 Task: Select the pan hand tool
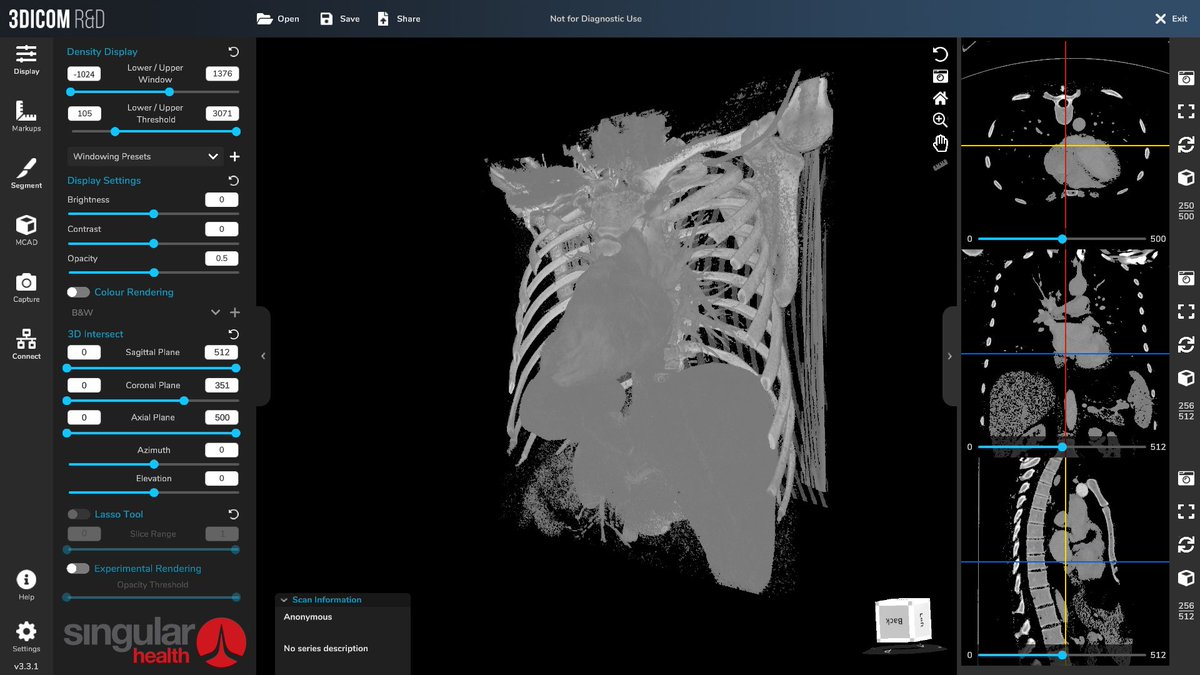tap(940, 143)
